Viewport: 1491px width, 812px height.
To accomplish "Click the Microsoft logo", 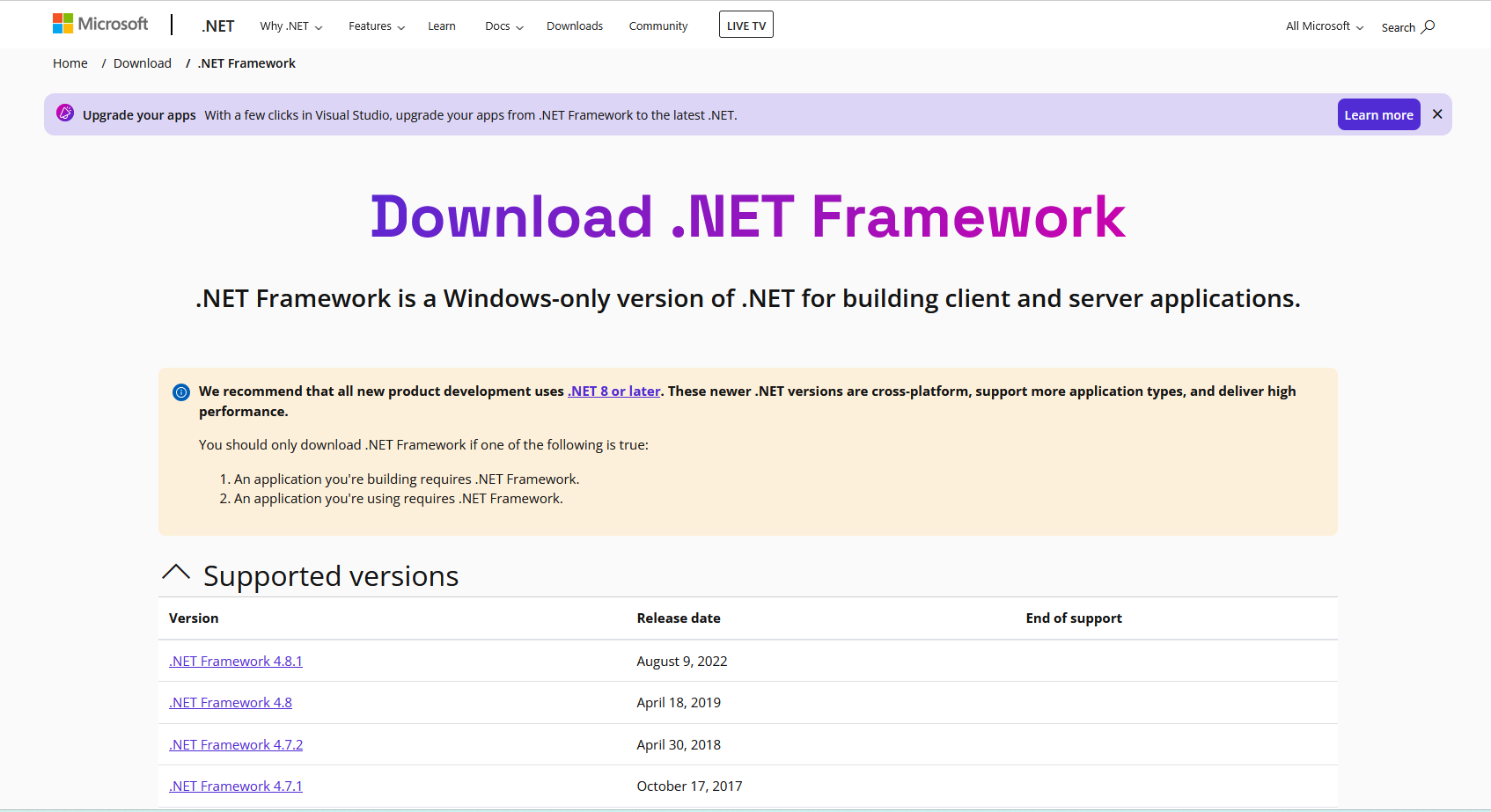I will point(100,24).
